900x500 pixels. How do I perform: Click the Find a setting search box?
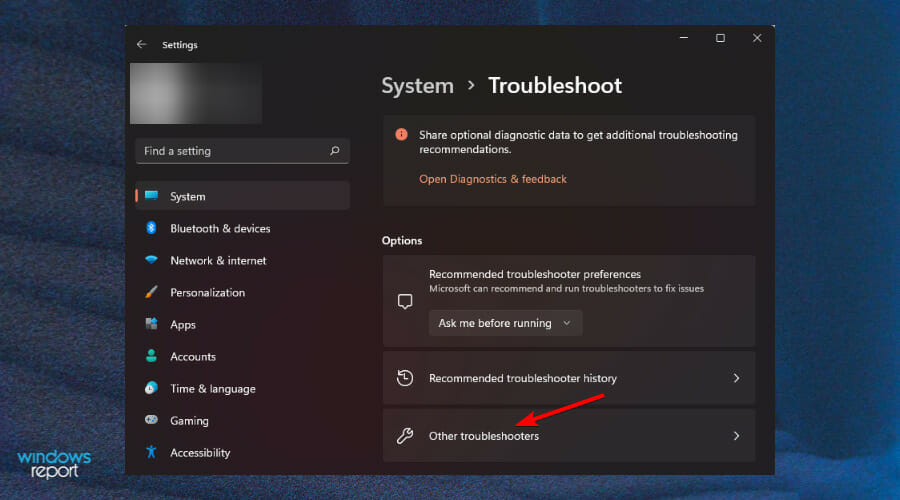click(242, 150)
